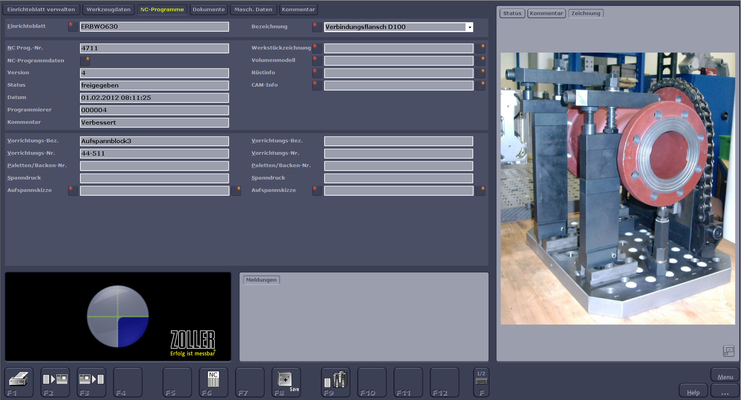Click selector button left of Bezeichnung field
Screen dimensions: 741x400
coord(317,27)
